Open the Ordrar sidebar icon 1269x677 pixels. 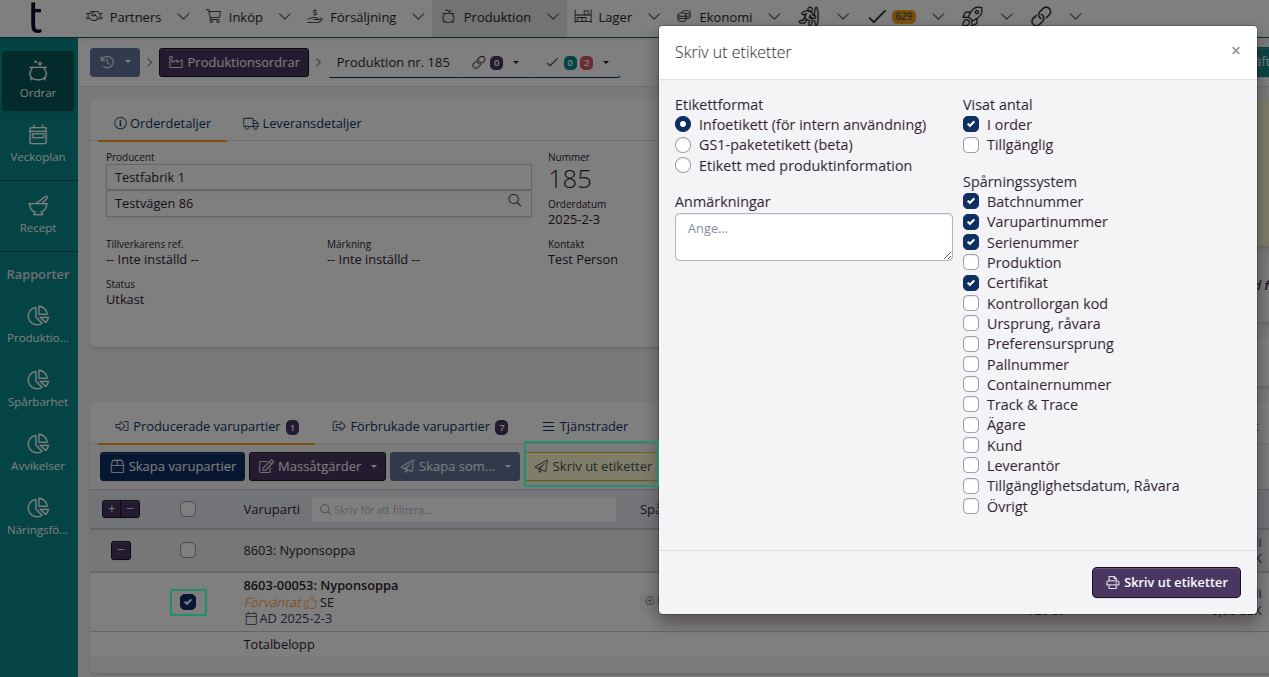pos(38,80)
